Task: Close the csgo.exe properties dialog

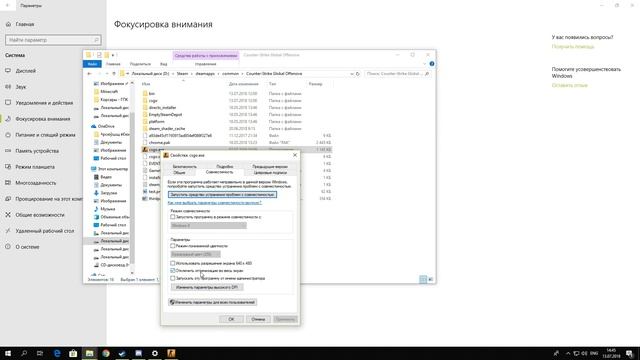Action: pos(295,155)
